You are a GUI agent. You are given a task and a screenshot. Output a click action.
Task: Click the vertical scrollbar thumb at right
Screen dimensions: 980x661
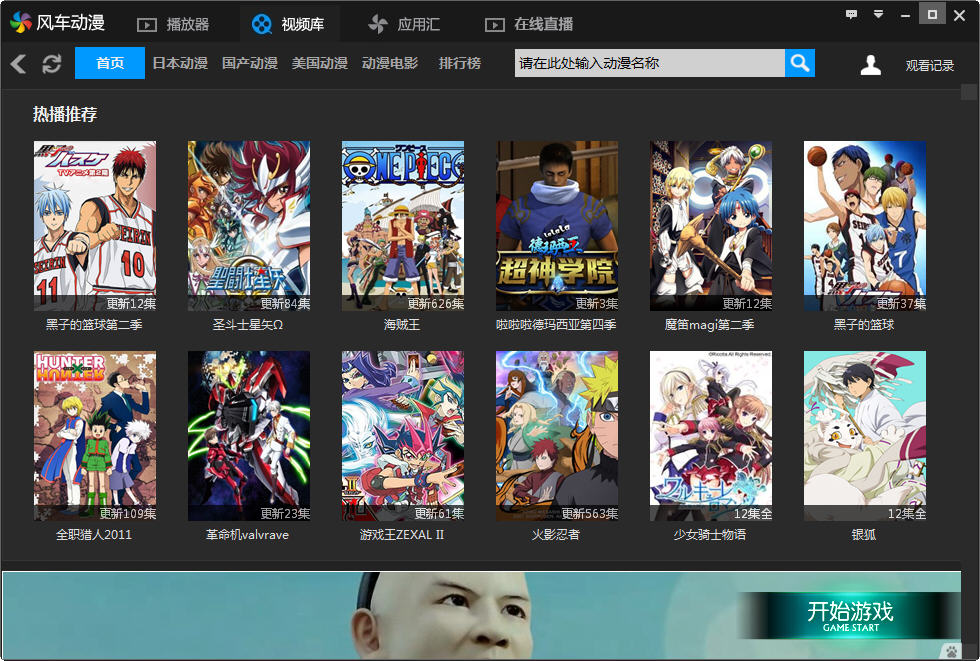tap(969, 92)
